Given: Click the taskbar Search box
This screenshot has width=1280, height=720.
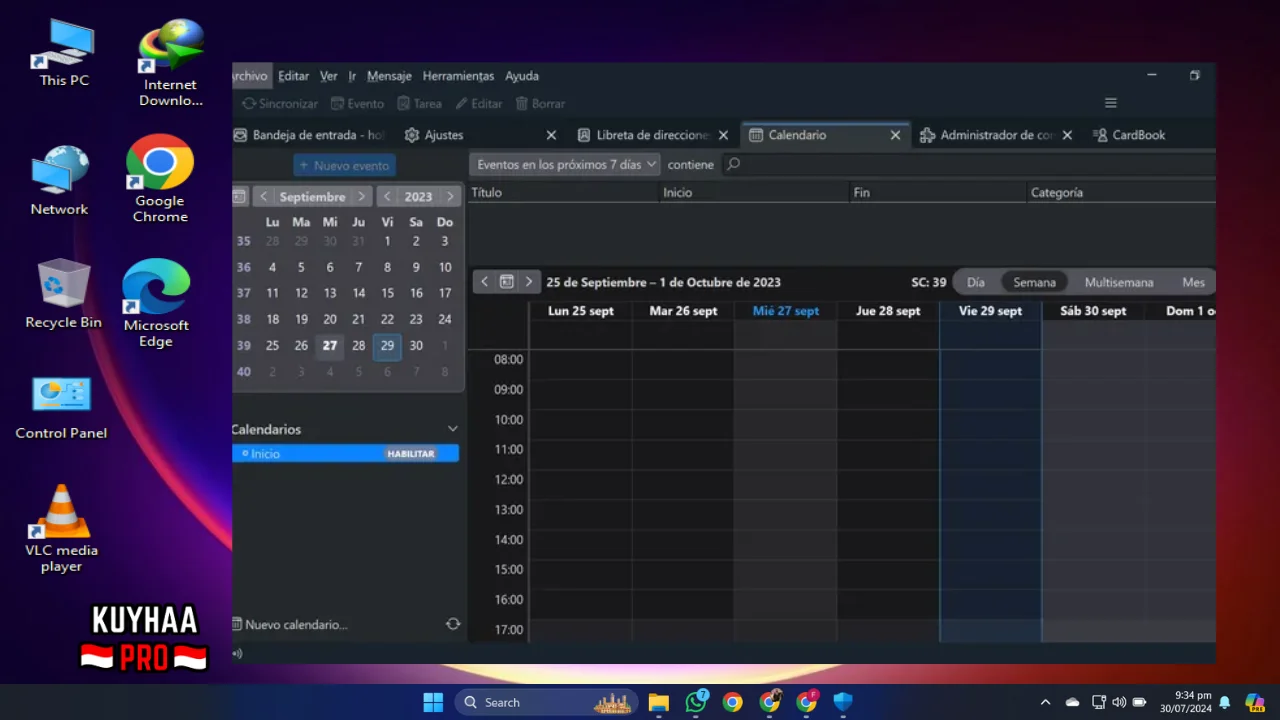Looking at the screenshot, I should tap(548, 702).
